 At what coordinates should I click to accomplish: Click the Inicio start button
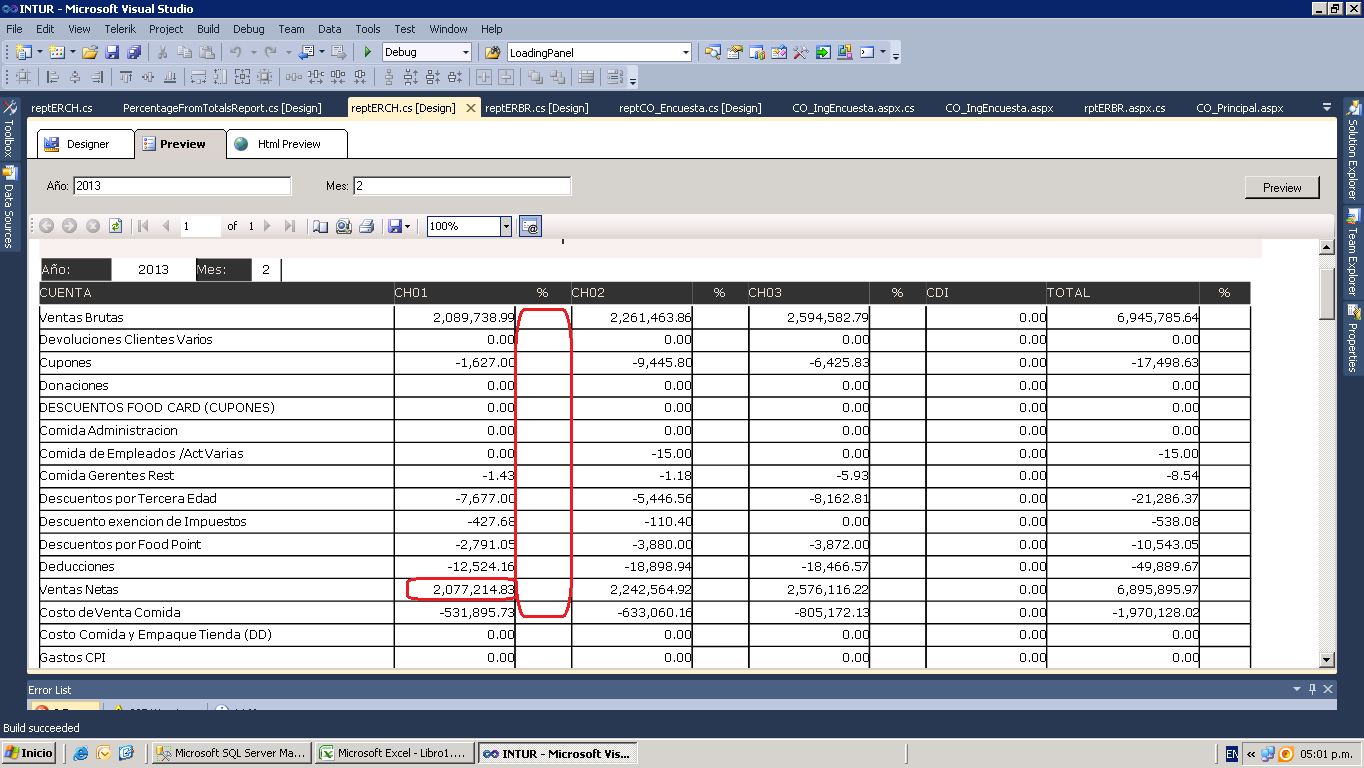[x=30, y=753]
